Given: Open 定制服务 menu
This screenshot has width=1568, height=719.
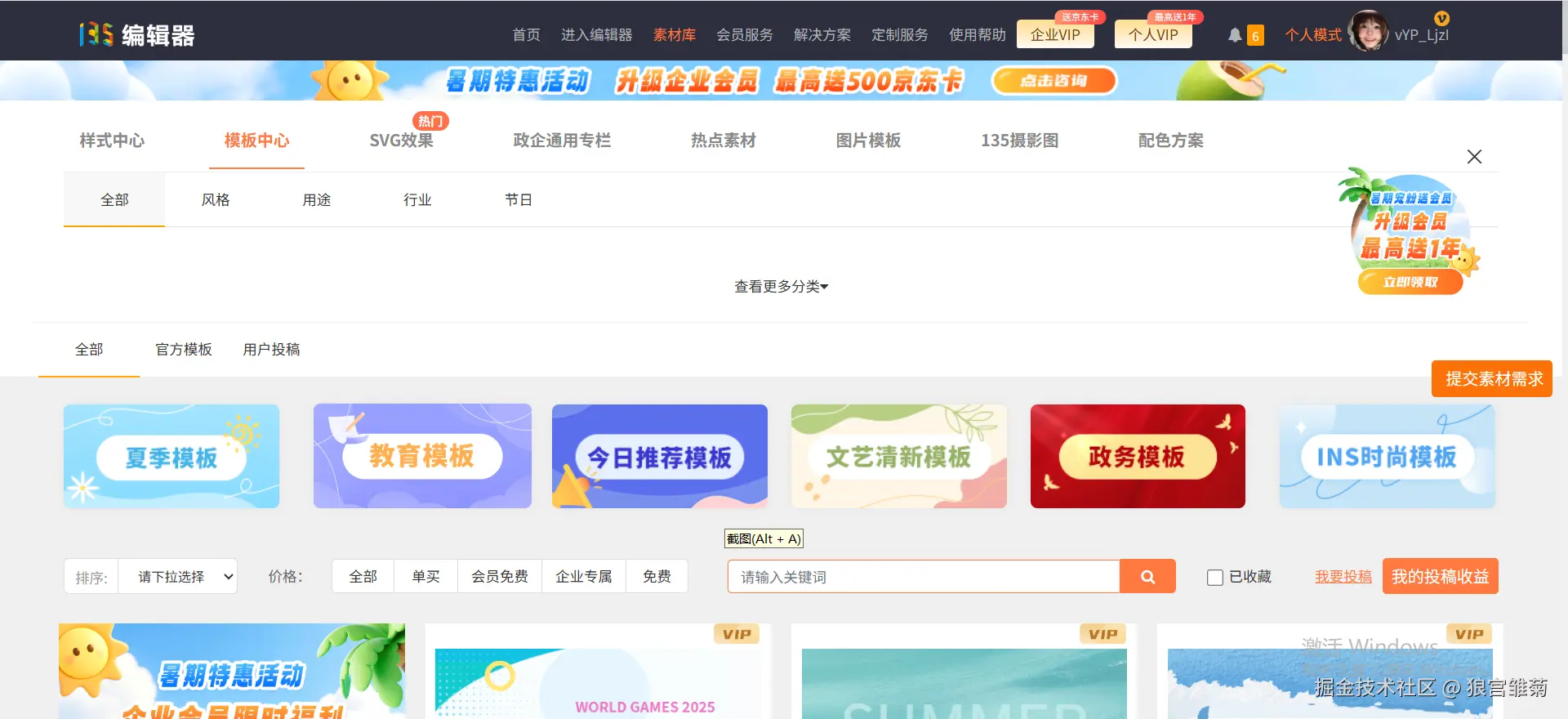Looking at the screenshot, I should pyautogui.click(x=899, y=35).
